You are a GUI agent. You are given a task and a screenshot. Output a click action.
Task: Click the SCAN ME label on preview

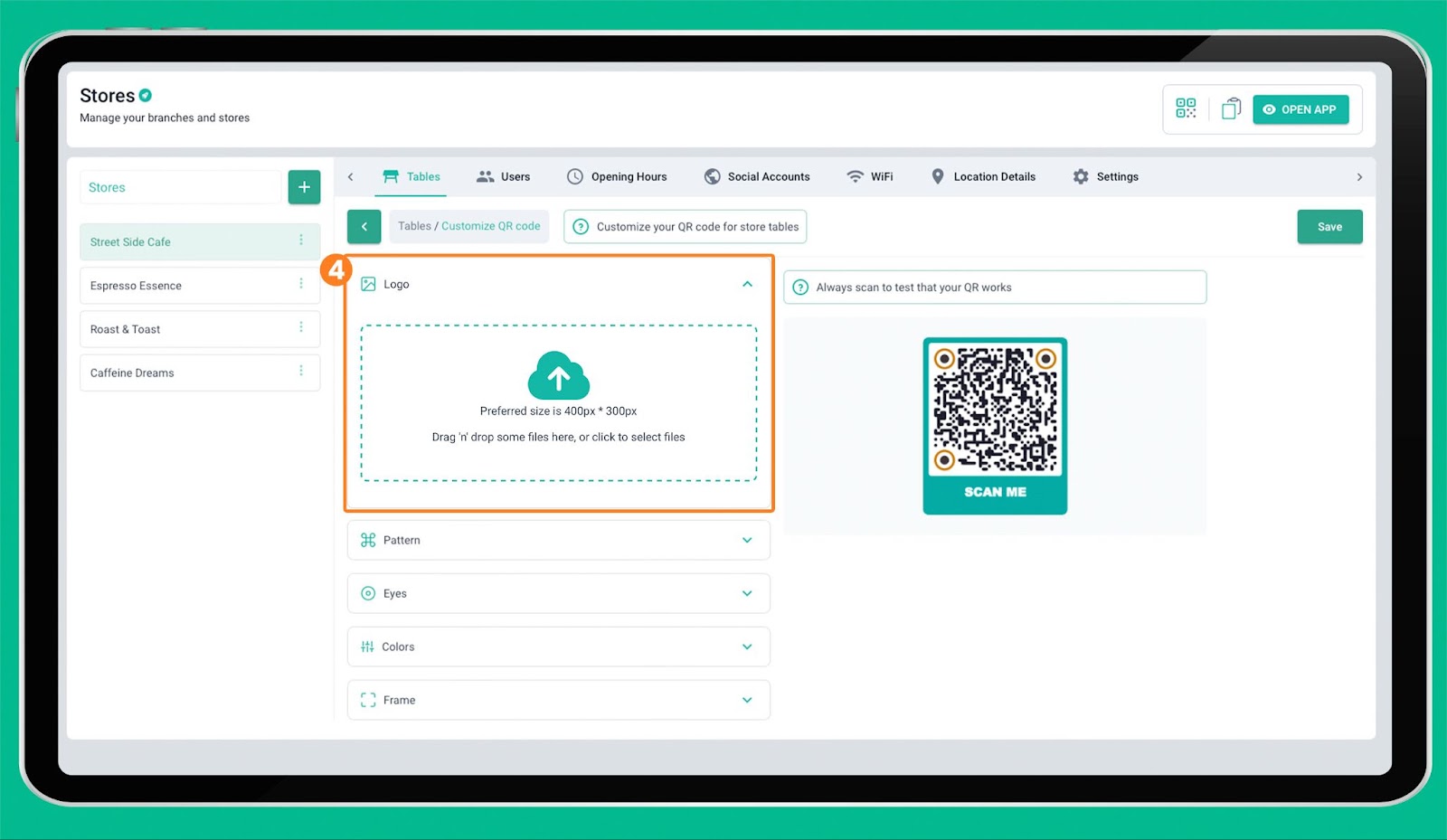[995, 492]
